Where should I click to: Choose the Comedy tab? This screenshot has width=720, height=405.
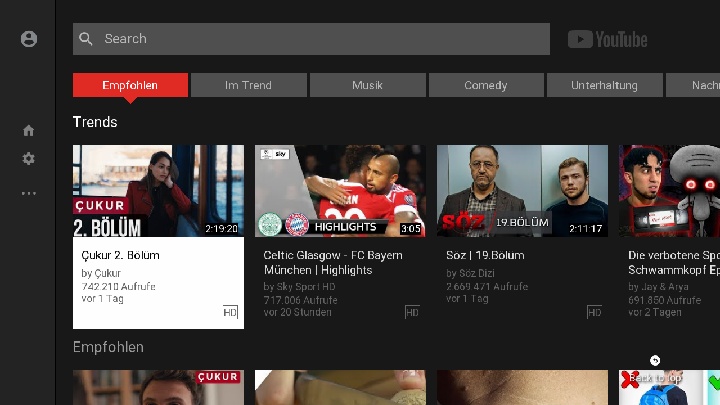click(x=486, y=85)
